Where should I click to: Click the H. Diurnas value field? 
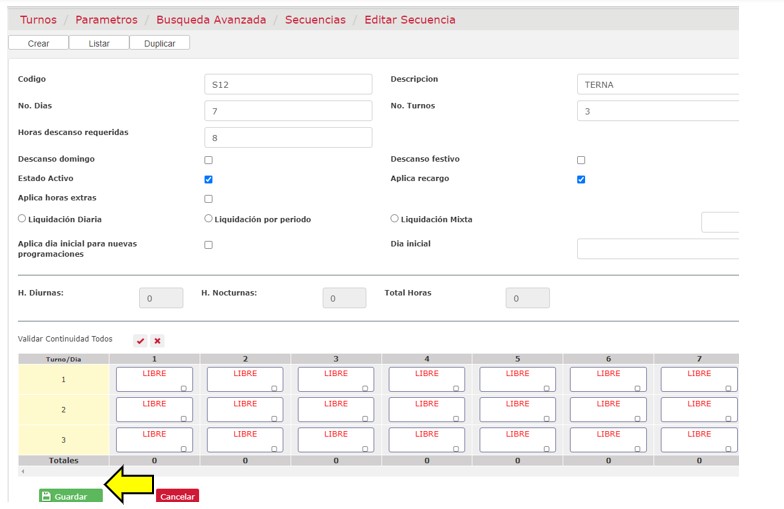coord(161,298)
